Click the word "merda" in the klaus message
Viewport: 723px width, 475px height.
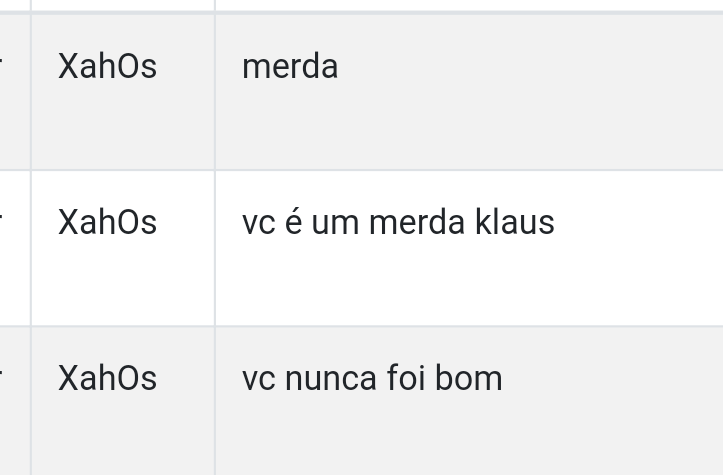point(417,222)
